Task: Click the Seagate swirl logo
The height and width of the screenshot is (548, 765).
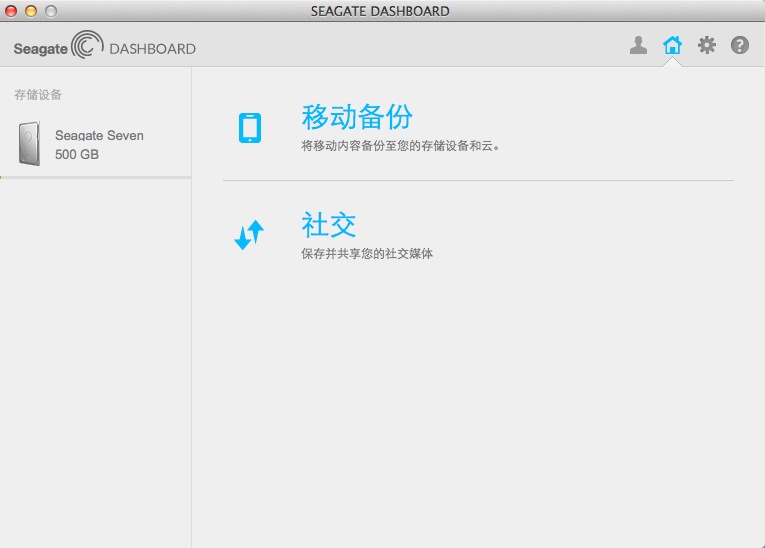Action: [x=87, y=45]
